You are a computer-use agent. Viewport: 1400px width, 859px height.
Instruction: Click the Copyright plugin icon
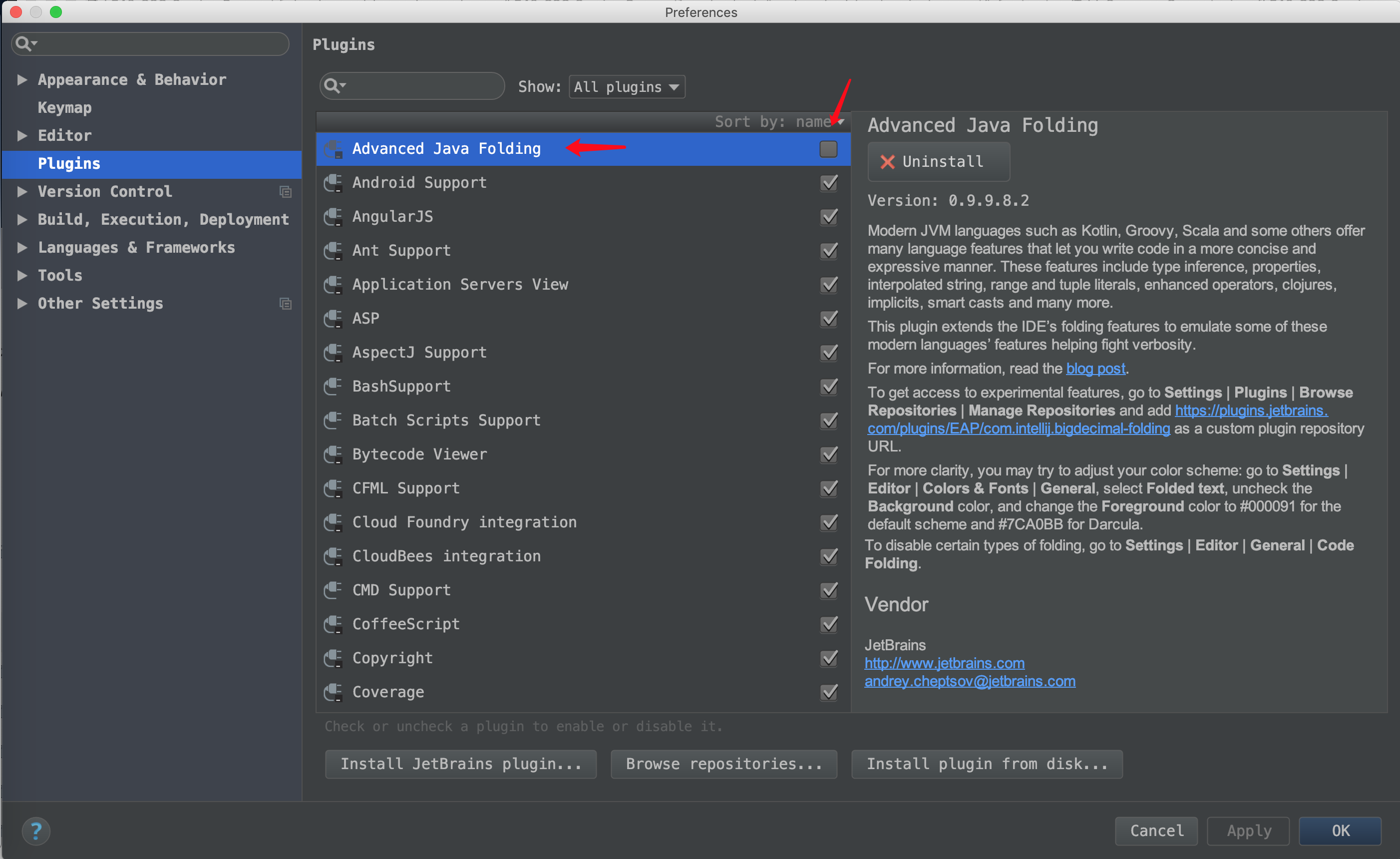pyautogui.click(x=333, y=658)
